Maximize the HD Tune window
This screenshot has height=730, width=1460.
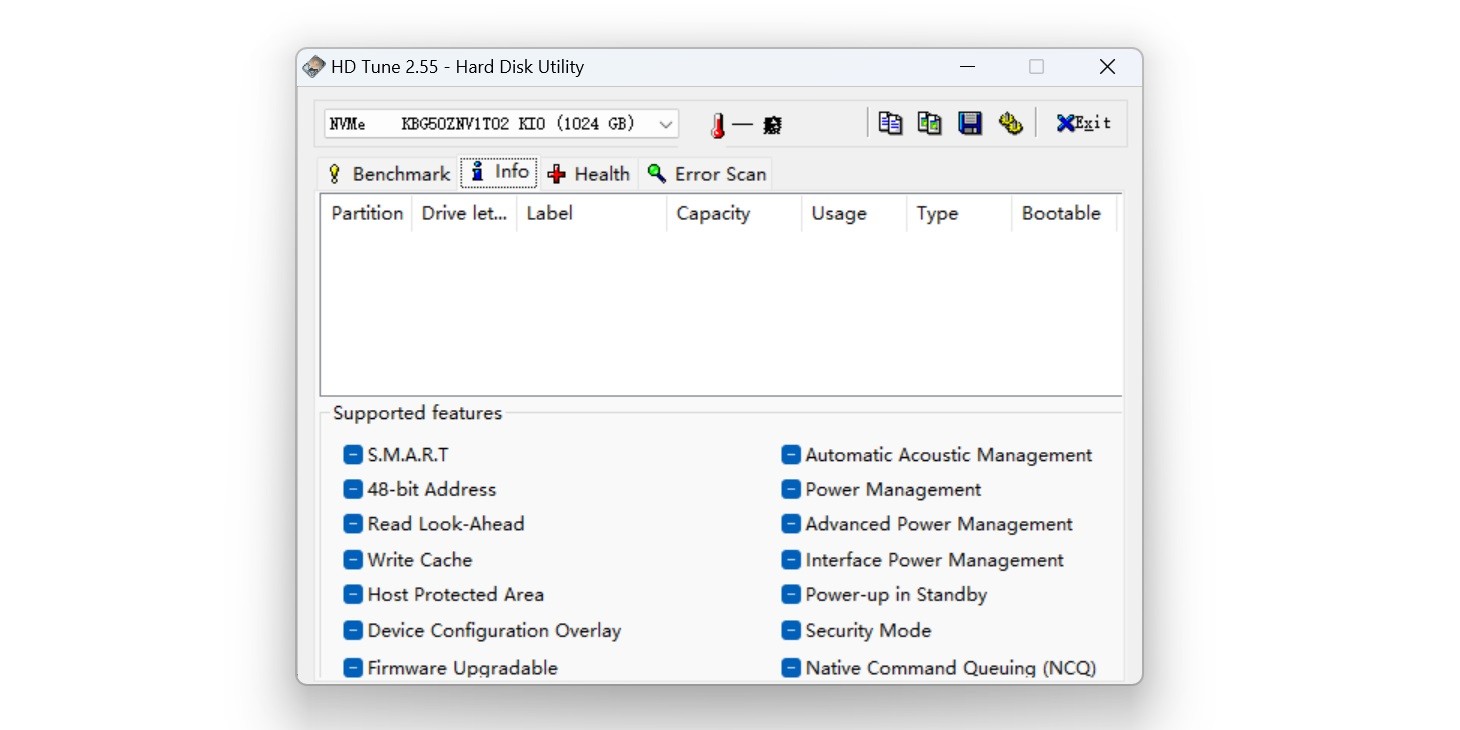(x=1036, y=67)
